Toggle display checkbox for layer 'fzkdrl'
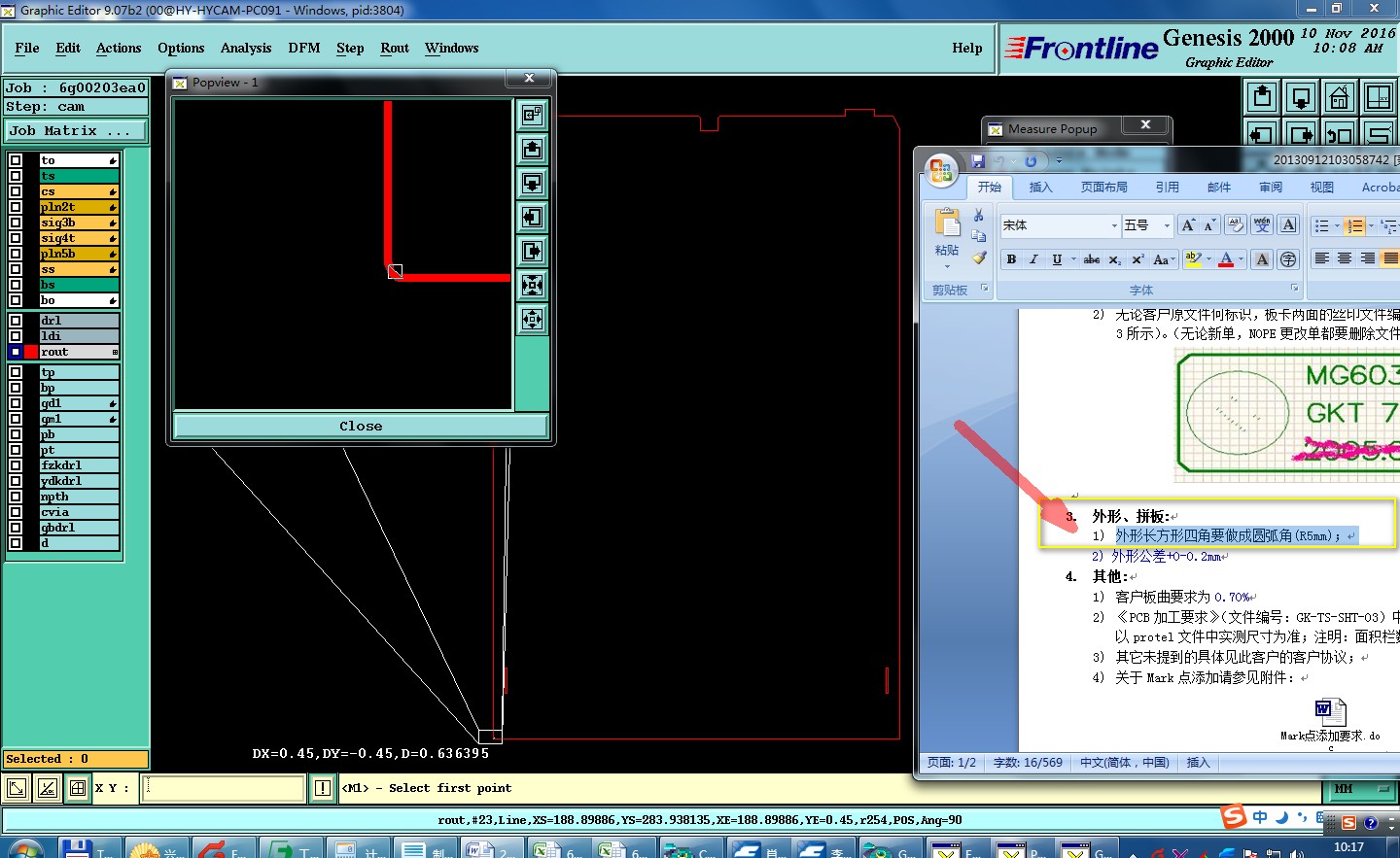The image size is (1400, 858). pyautogui.click(x=16, y=465)
